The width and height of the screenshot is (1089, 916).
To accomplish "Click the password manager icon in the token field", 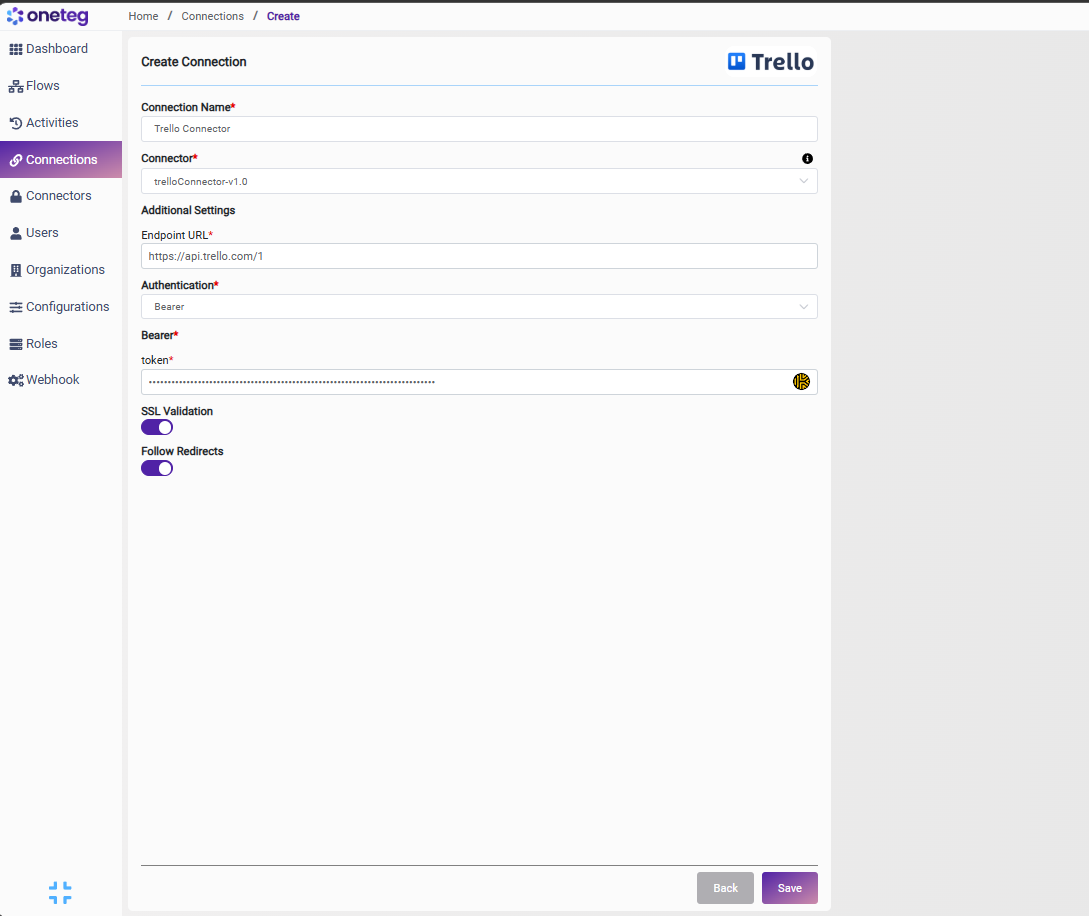I will click(801, 381).
